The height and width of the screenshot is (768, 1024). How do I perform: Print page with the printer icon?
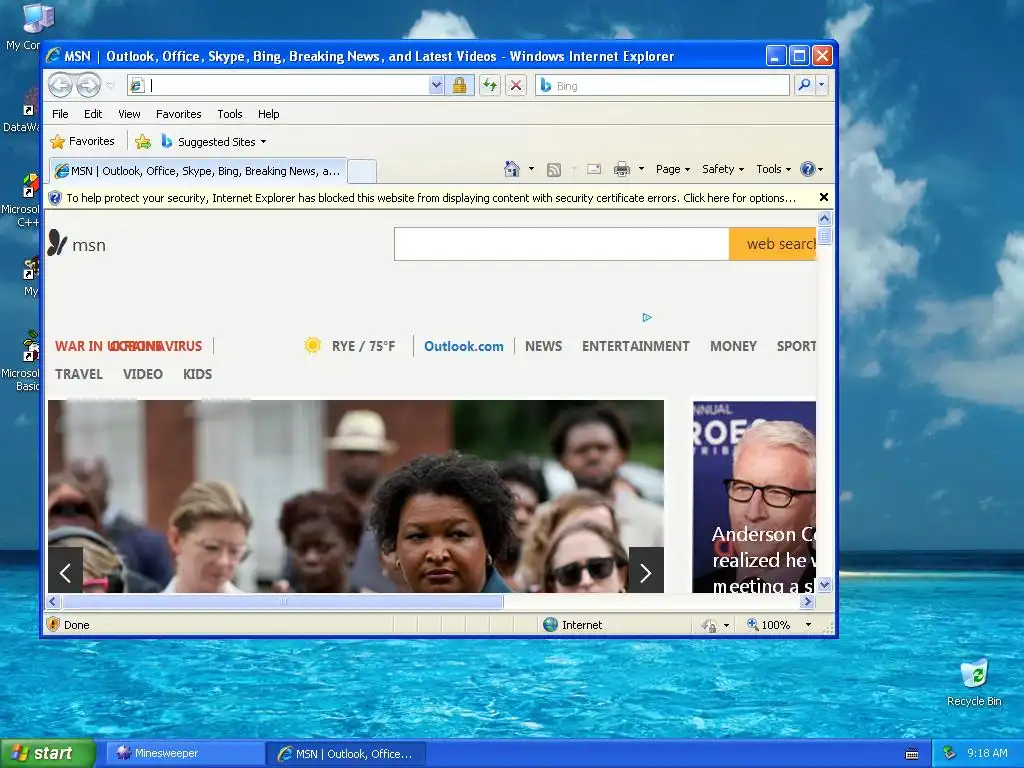click(x=622, y=169)
